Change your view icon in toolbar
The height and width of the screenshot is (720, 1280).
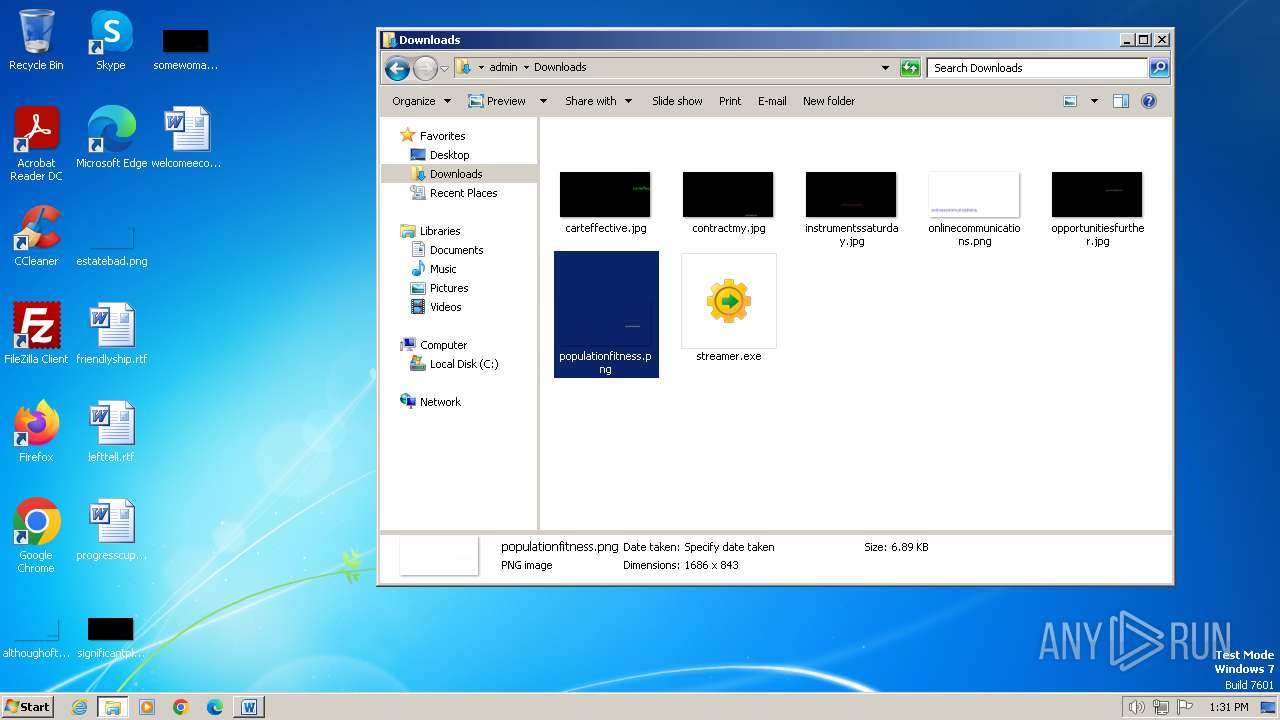pyautogui.click(x=1070, y=101)
